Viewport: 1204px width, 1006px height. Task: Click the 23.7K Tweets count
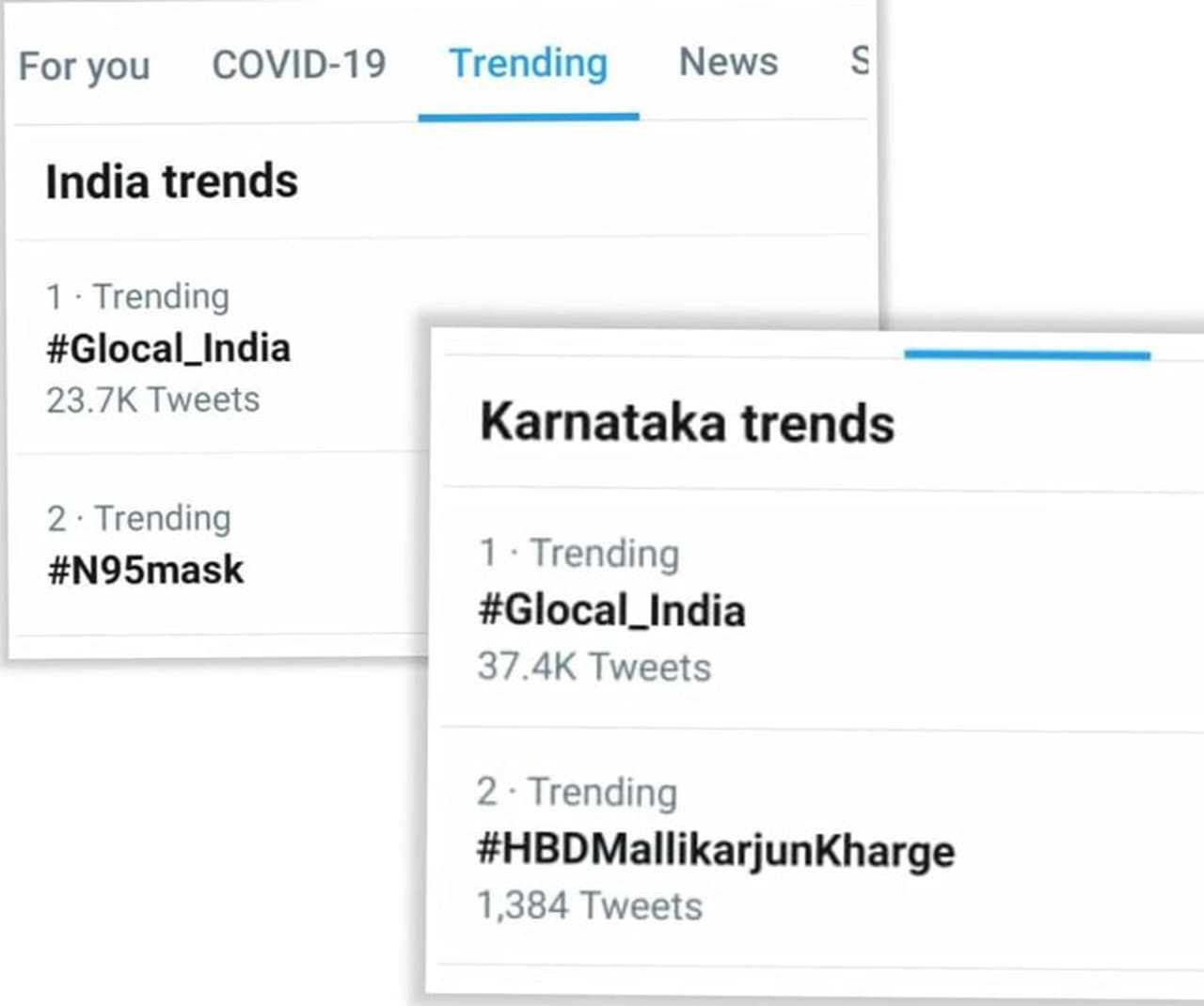pyautogui.click(x=152, y=401)
